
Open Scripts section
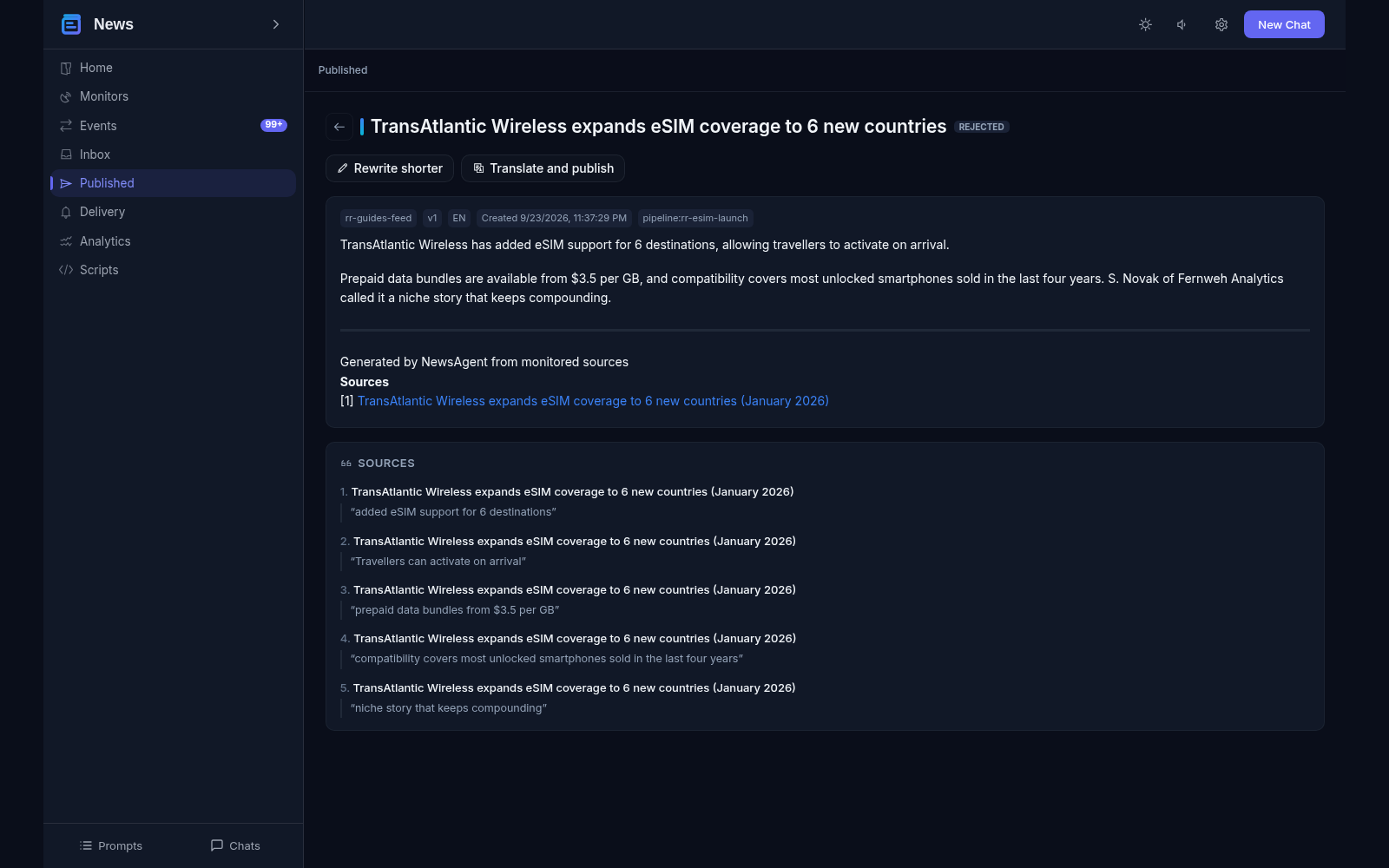click(174, 270)
